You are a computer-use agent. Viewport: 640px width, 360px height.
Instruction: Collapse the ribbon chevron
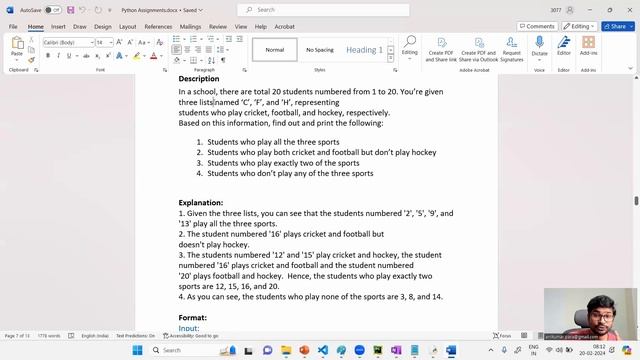coord(630,69)
